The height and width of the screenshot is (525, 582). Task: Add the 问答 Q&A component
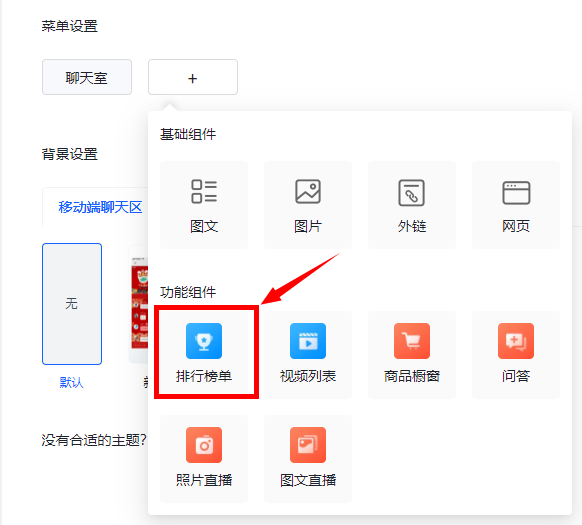[516, 355]
